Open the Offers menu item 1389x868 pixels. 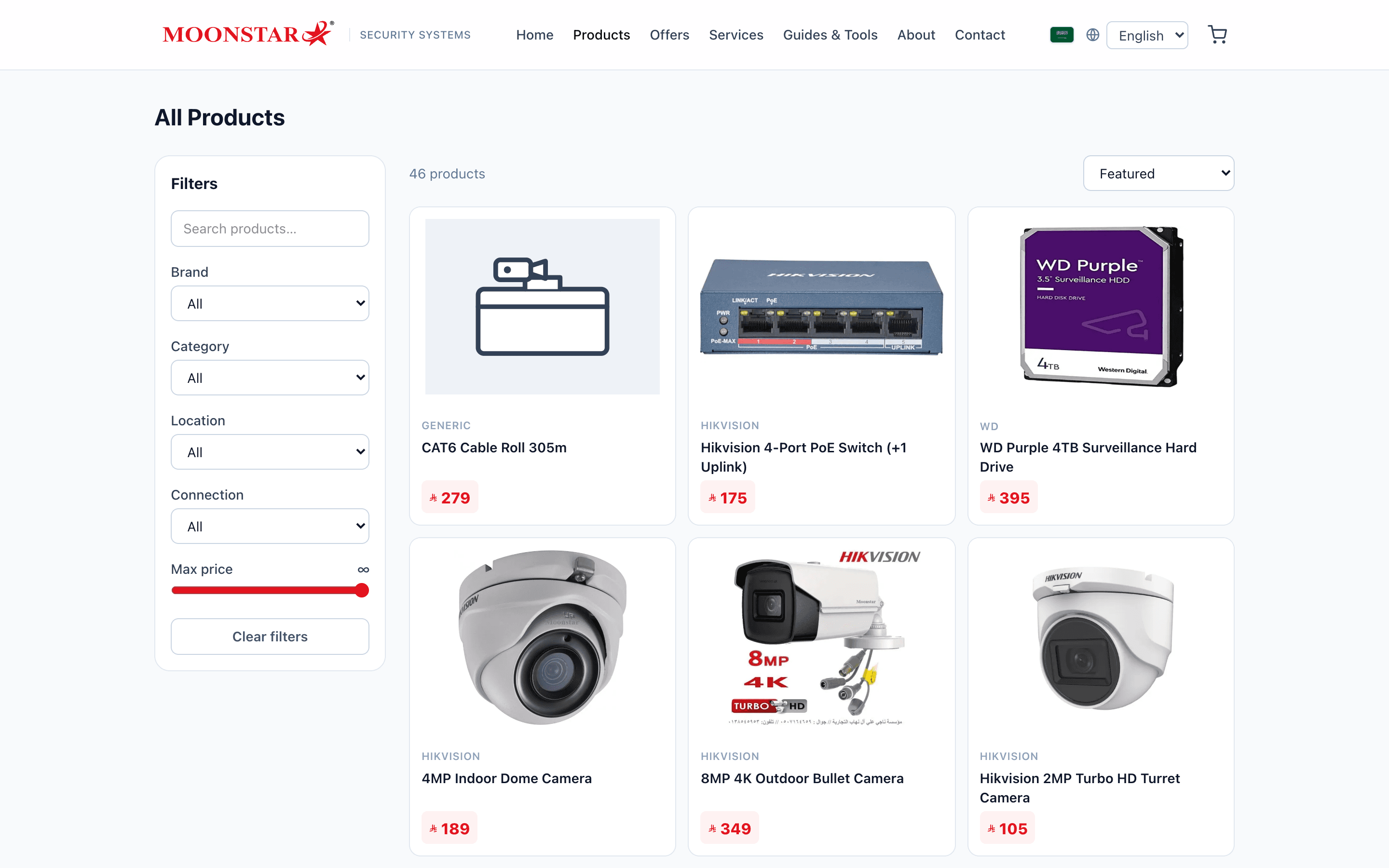pos(669,35)
